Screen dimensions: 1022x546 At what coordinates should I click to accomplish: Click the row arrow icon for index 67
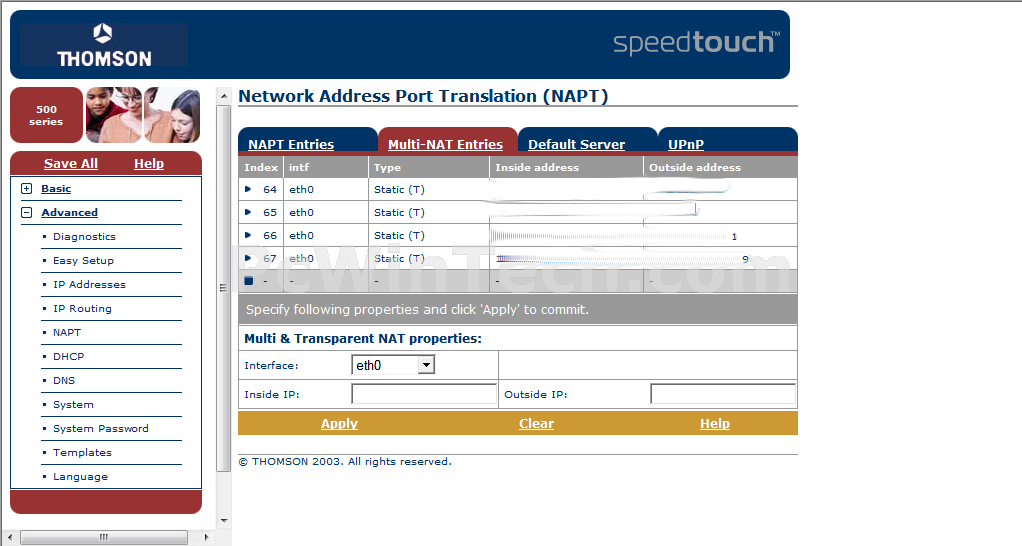pos(248,258)
